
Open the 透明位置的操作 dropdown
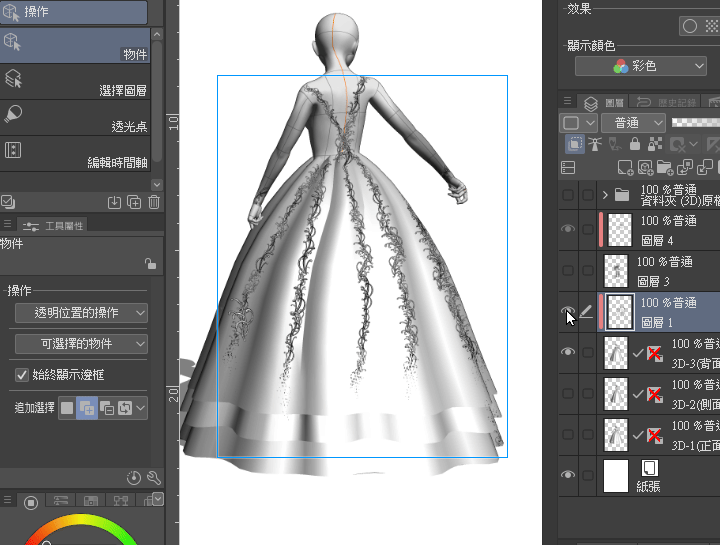[81, 313]
